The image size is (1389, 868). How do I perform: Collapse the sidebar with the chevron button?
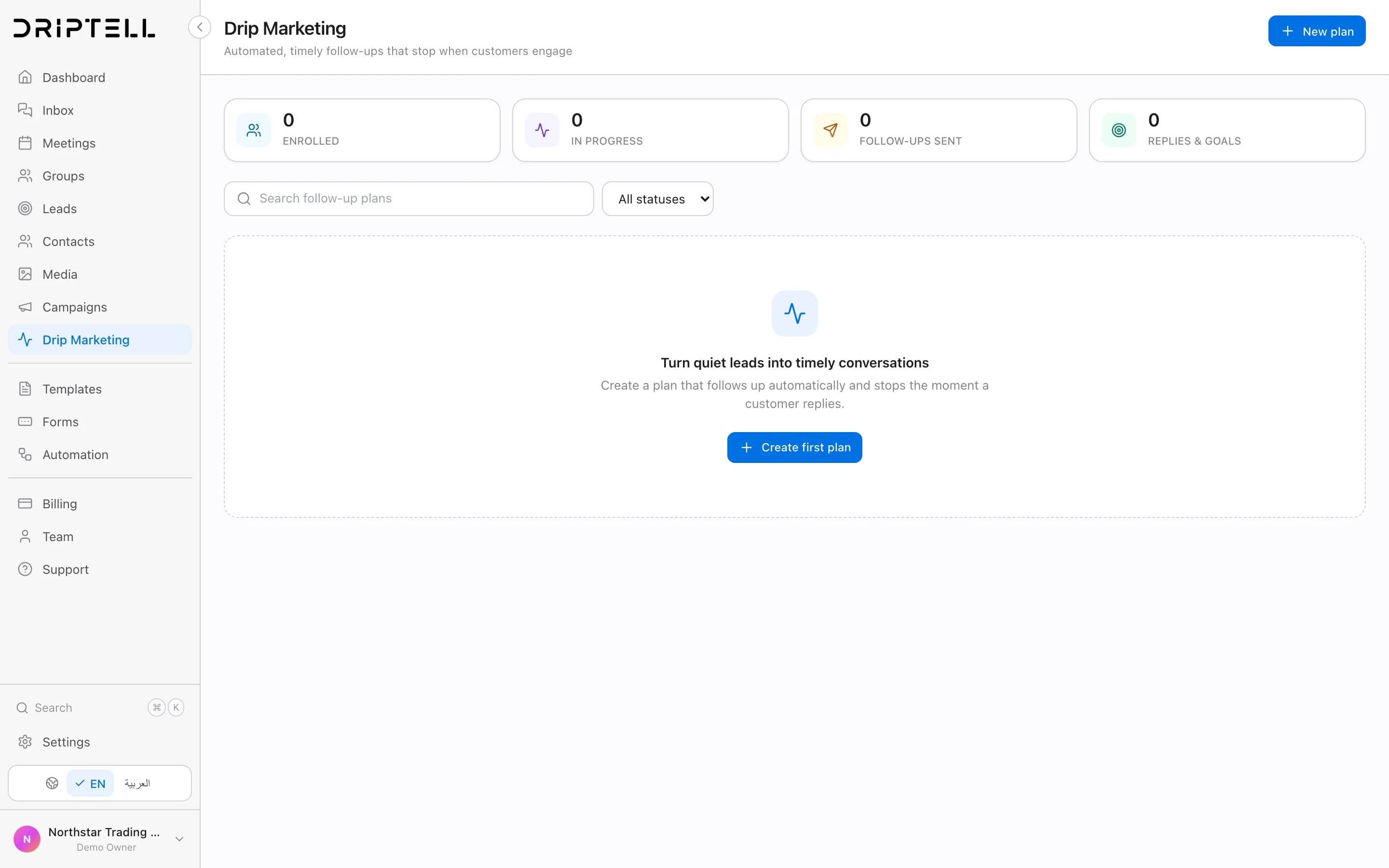coord(199,27)
